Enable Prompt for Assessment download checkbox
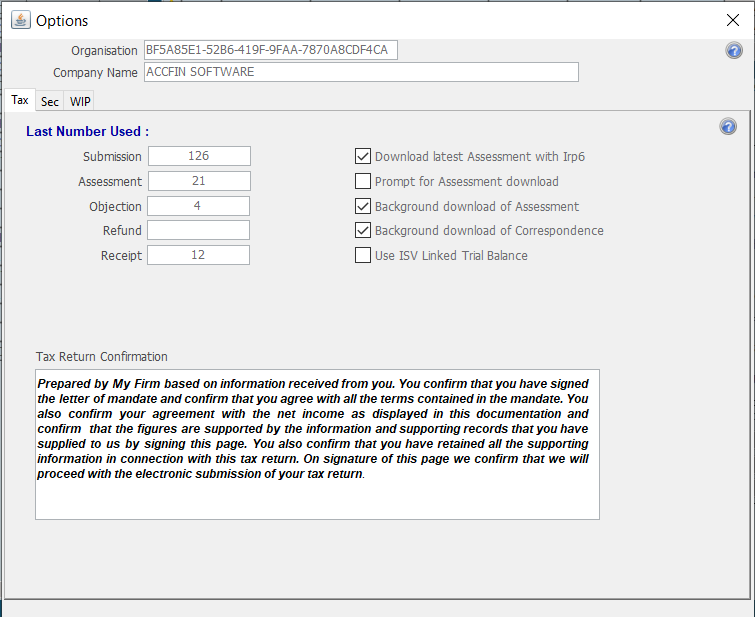Image resolution: width=755 pixels, height=617 pixels. tap(364, 181)
